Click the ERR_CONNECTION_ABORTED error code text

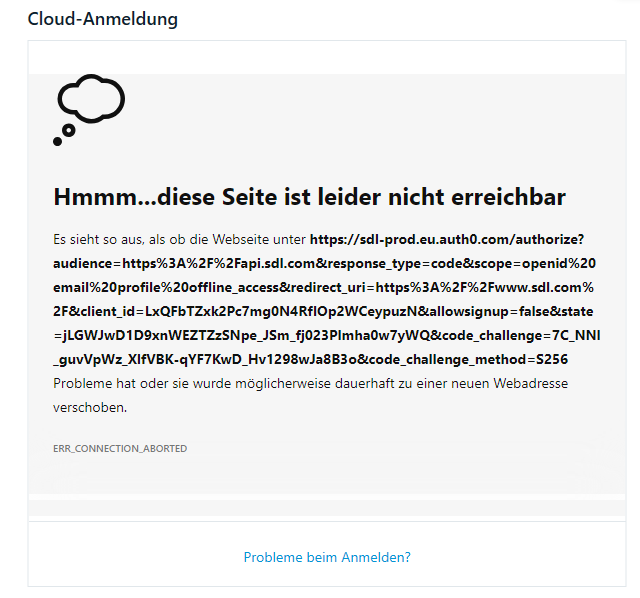click(x=120, y=449)
